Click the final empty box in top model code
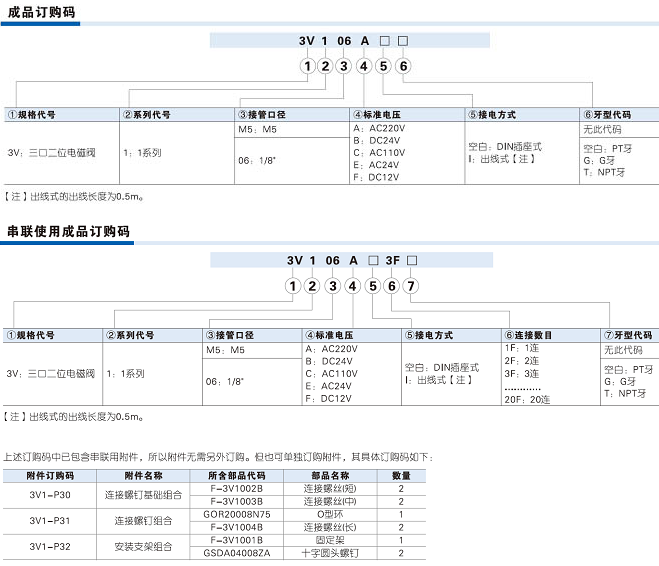This screenshot has width=659, height=566. tap(403, 41)
